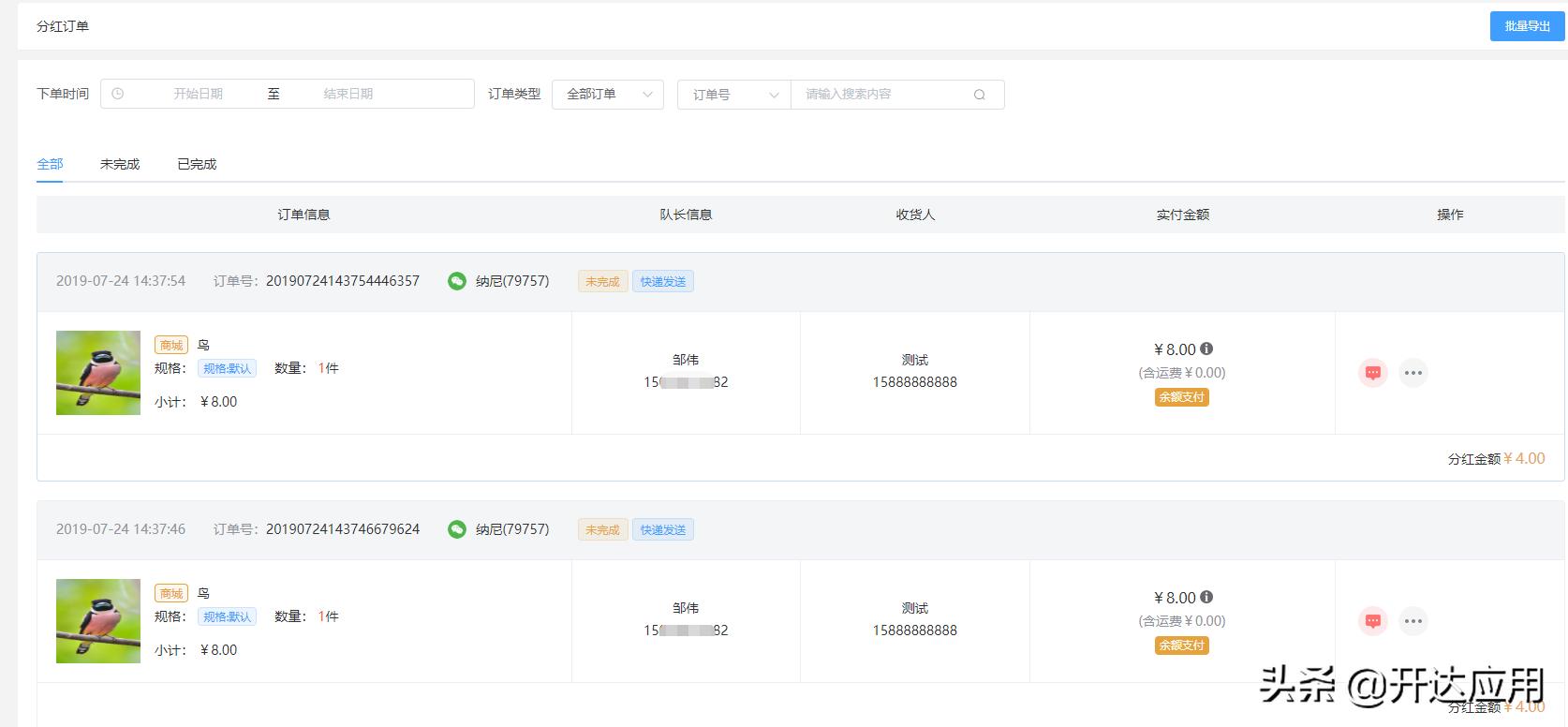
Task: Click 规格:默认 tag in first order
Action: coord(228,368)
